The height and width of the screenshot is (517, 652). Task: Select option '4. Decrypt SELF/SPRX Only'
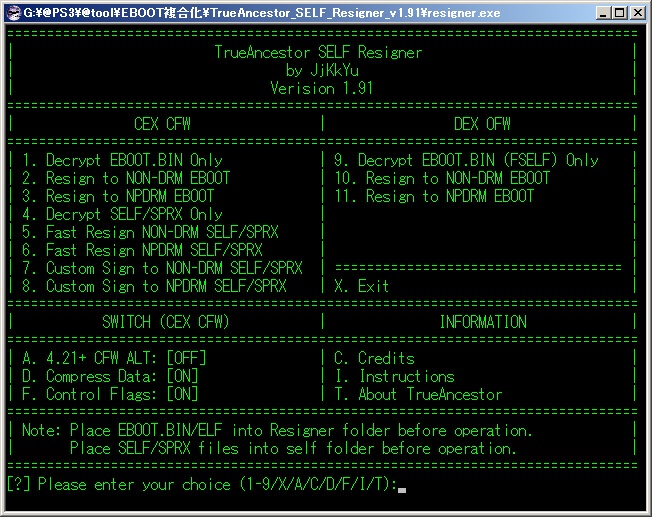tap(122, 214)
